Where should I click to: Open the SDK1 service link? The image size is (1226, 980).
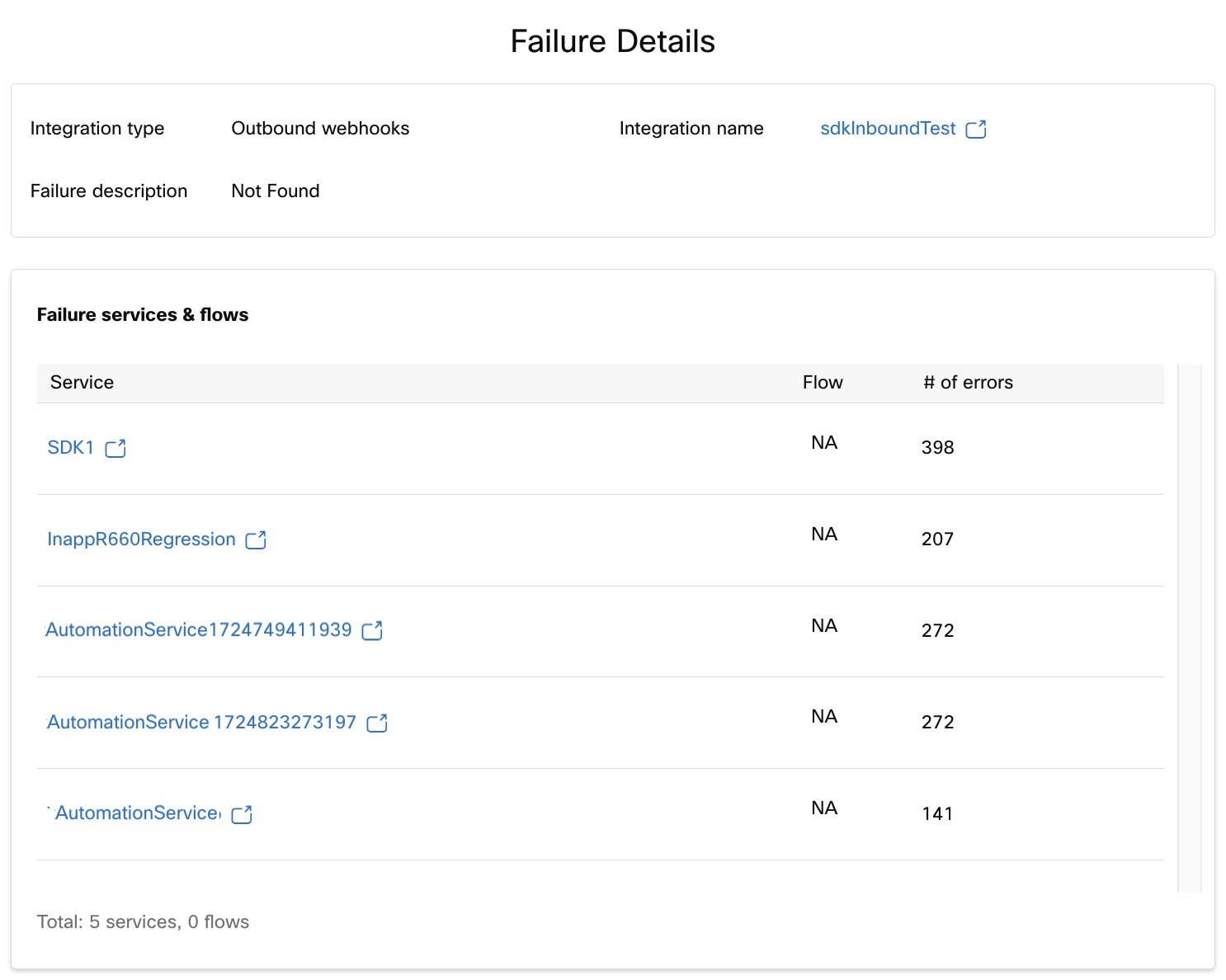[x=71, y=447]
